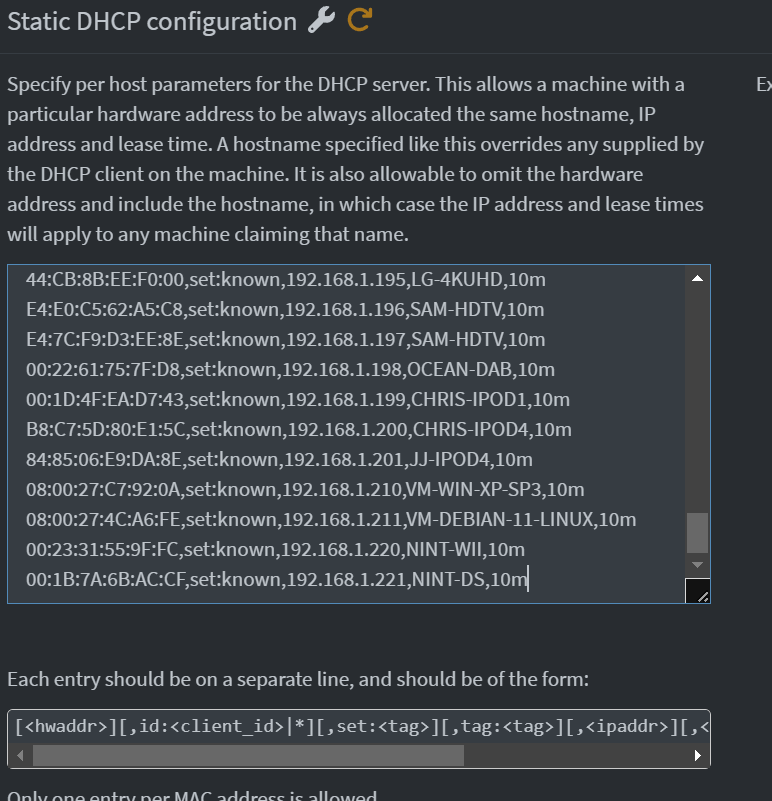Screen dimensions: 772x801
Task: Click the vertical scrollbar thumb in the textarea
Action: pyautogui.click(x=697, y=535)
